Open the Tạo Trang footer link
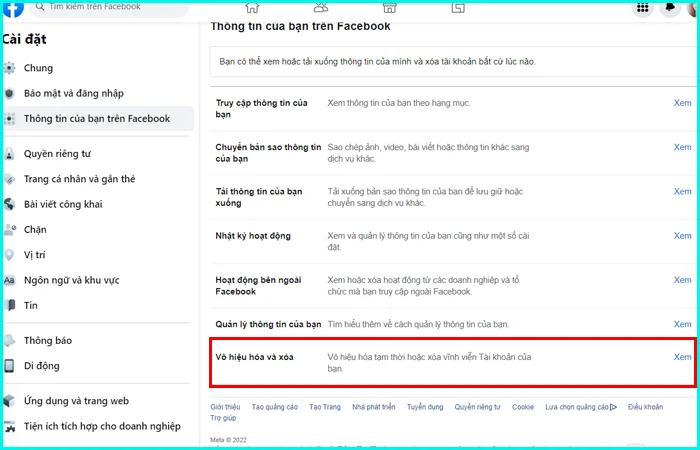The image size is (700, 450). [325, 407]
